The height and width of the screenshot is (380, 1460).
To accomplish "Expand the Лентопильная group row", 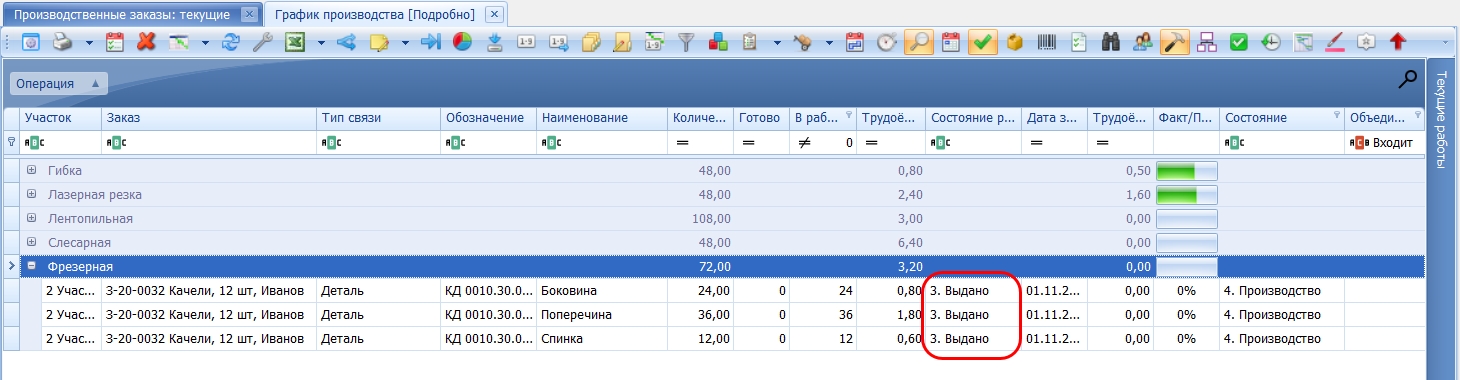I will (31, 218).
